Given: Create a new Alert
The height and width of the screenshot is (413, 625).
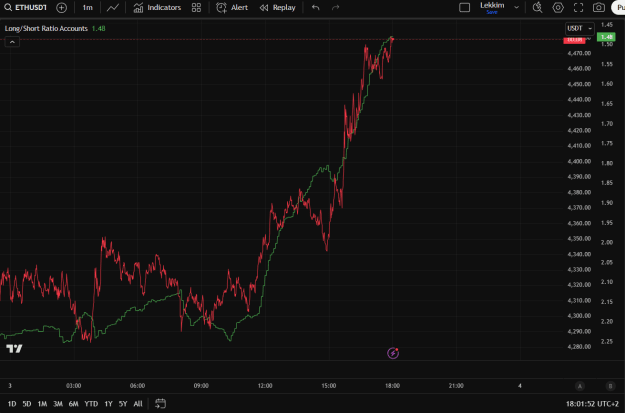Looking at the screenshot, I should [232, 8].
